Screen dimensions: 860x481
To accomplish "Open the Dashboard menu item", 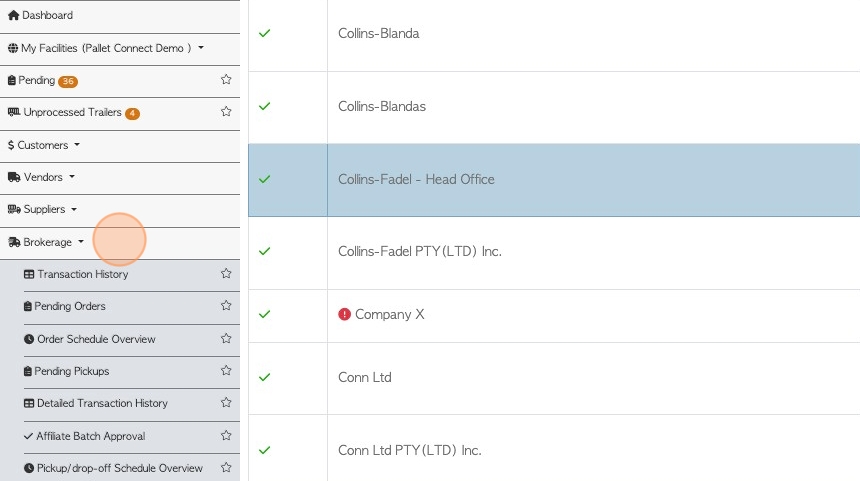I will [41, 15].
